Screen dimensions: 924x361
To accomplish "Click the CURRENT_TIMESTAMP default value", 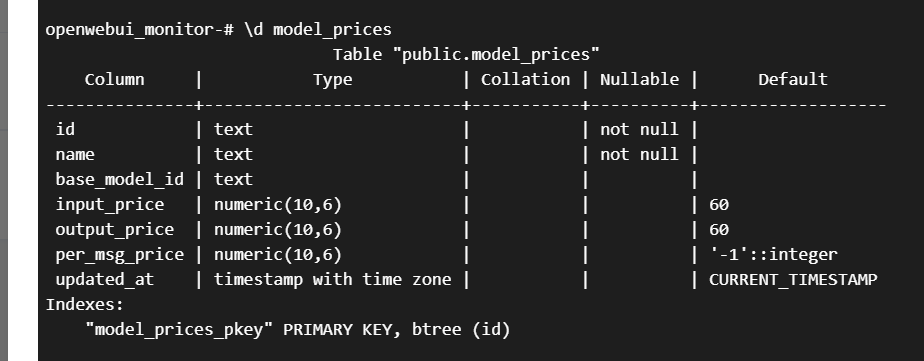I will 793,279.
